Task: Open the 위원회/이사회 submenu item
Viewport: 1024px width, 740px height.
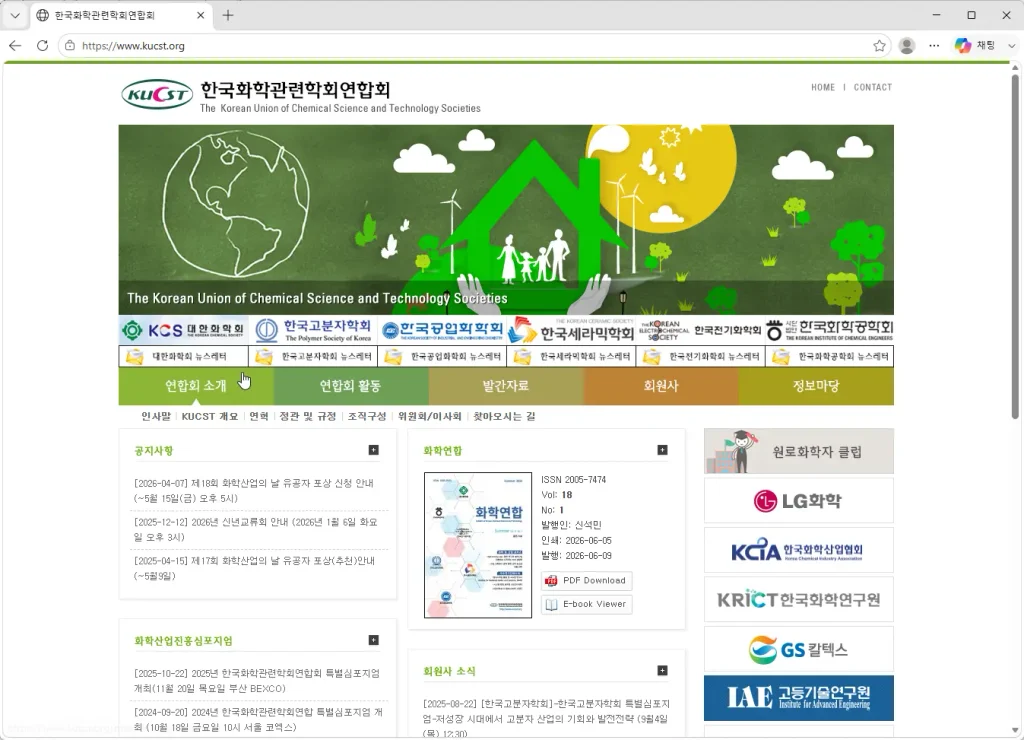Action: pos(430,416)
